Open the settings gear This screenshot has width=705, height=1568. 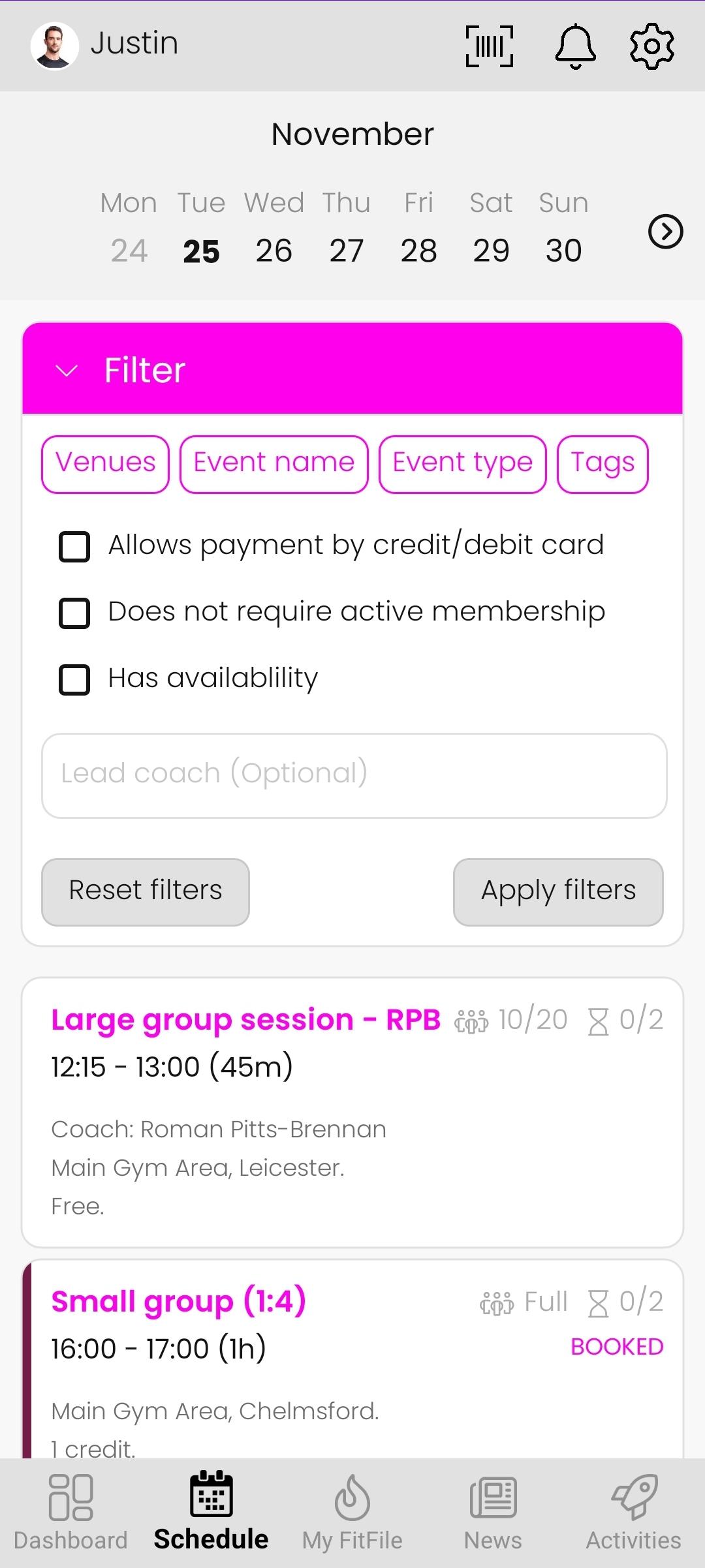tap(651, 46)
